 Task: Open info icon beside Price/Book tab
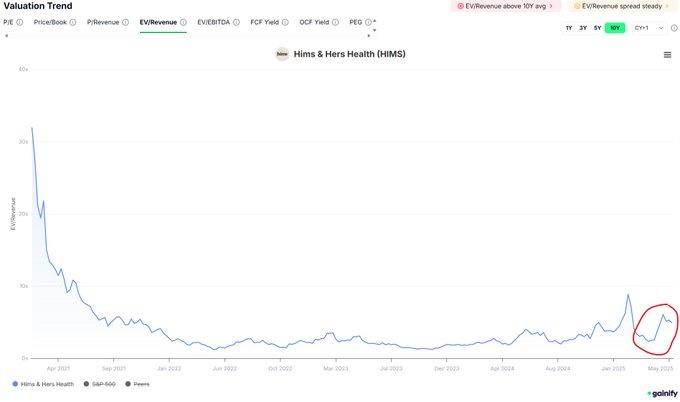pyautogui.click(x=73, y=22)
